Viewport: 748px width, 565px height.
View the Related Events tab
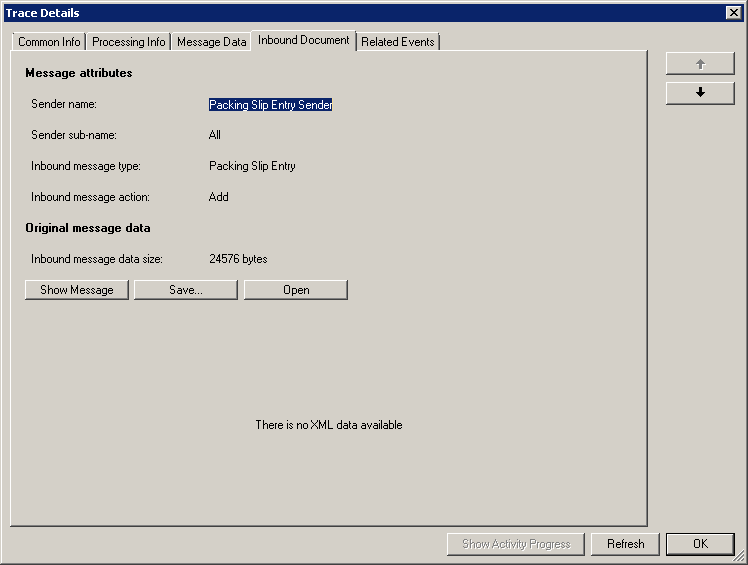click(397, 42)
